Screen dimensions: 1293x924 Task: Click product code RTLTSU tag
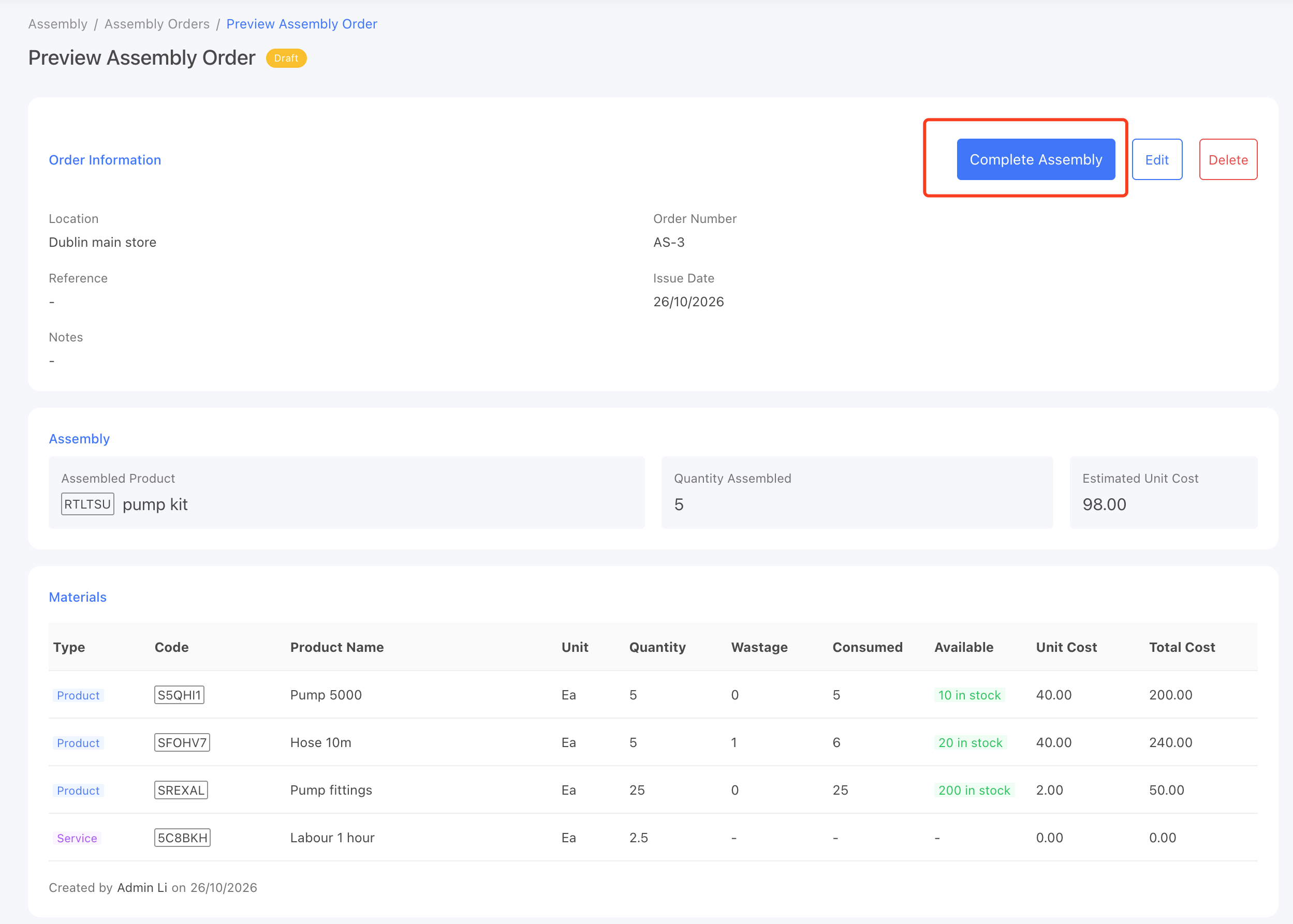click(87, 504)
